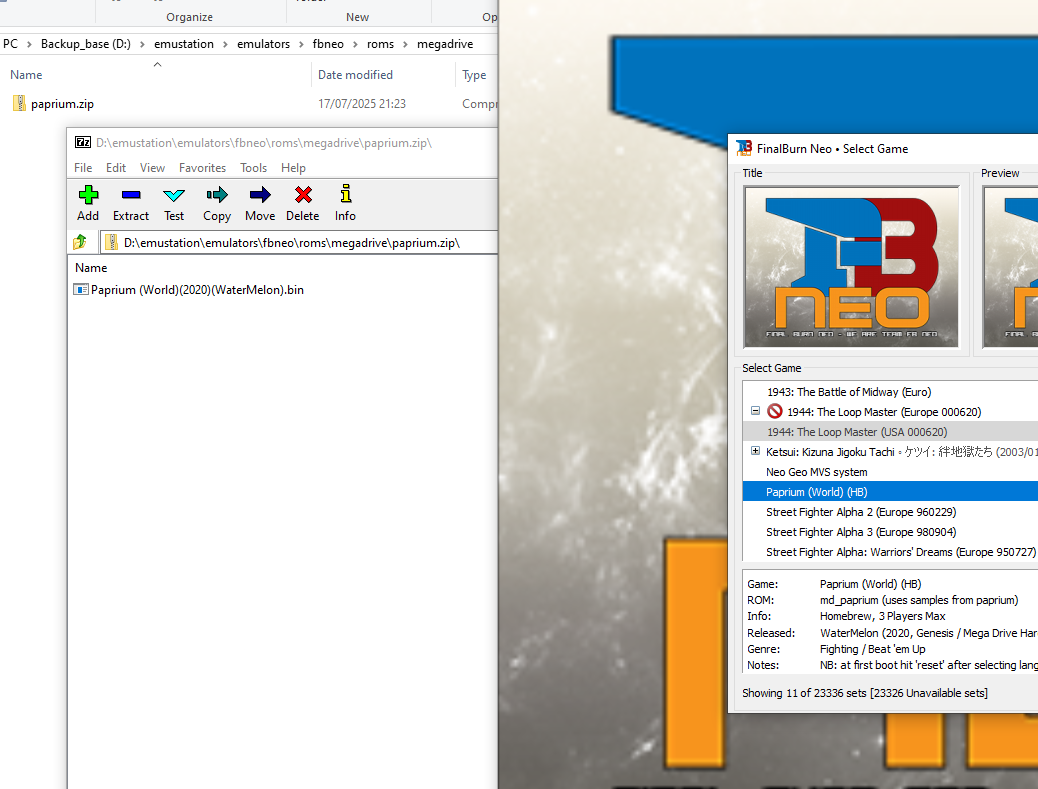Select paprium.zip in Explorer
This screenshot has width=1038, height=789.
[62, 104]
